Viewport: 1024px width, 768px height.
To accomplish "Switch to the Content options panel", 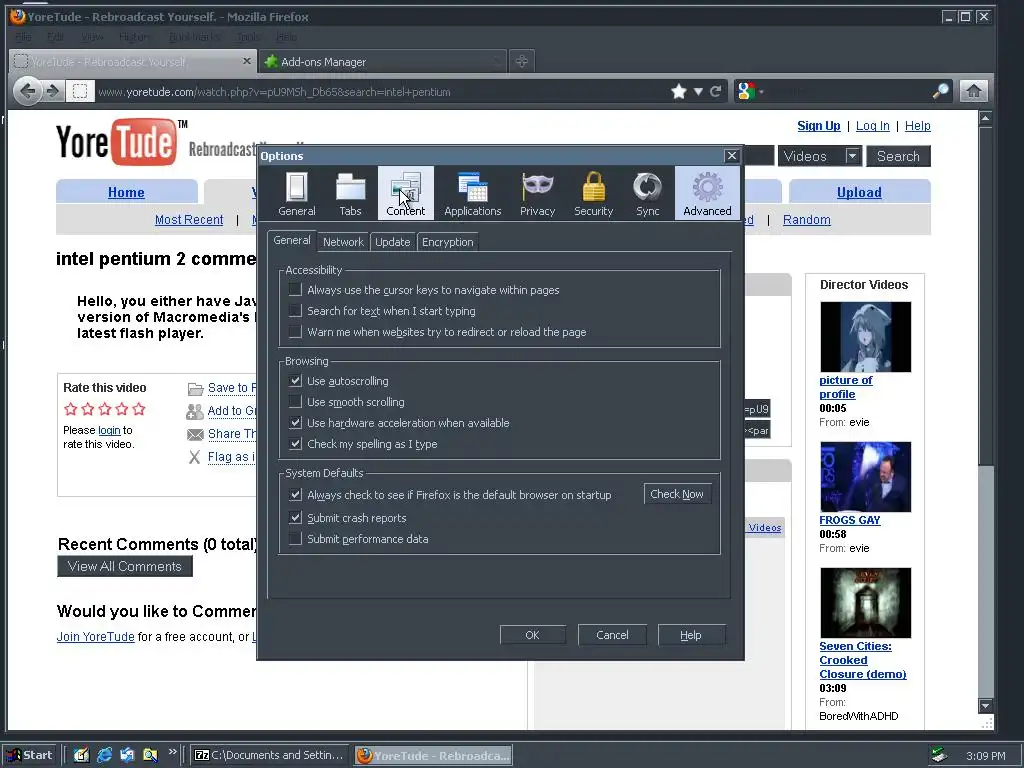I will pos(406,193).
